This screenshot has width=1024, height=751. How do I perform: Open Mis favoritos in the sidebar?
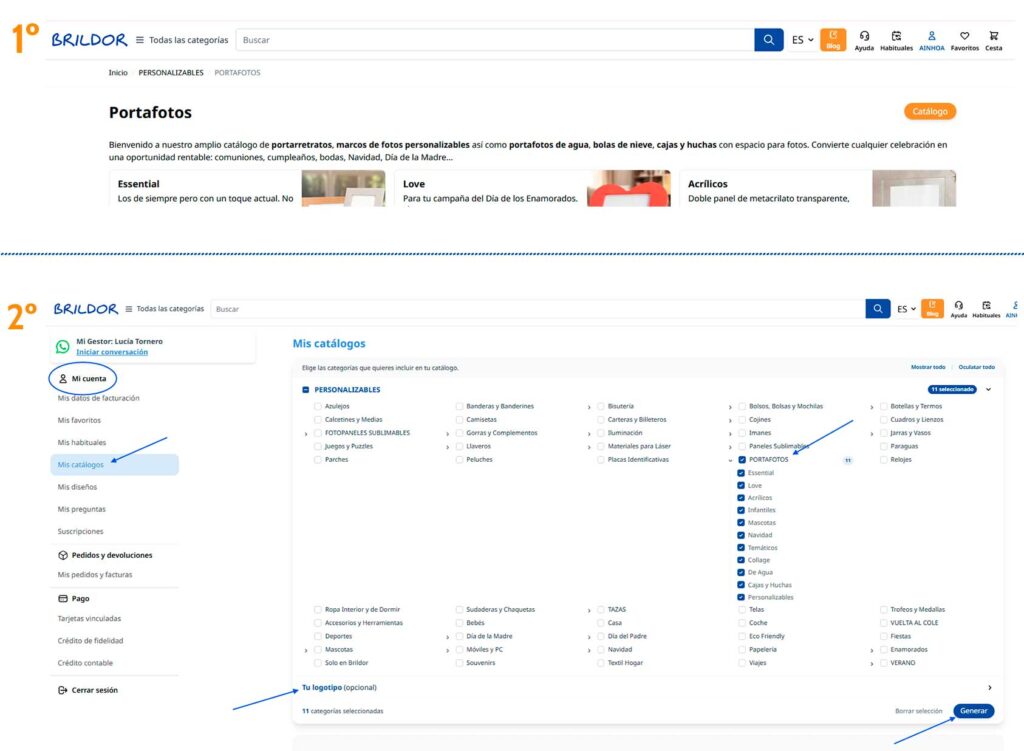pyautogui.click(x=79, y=421)
